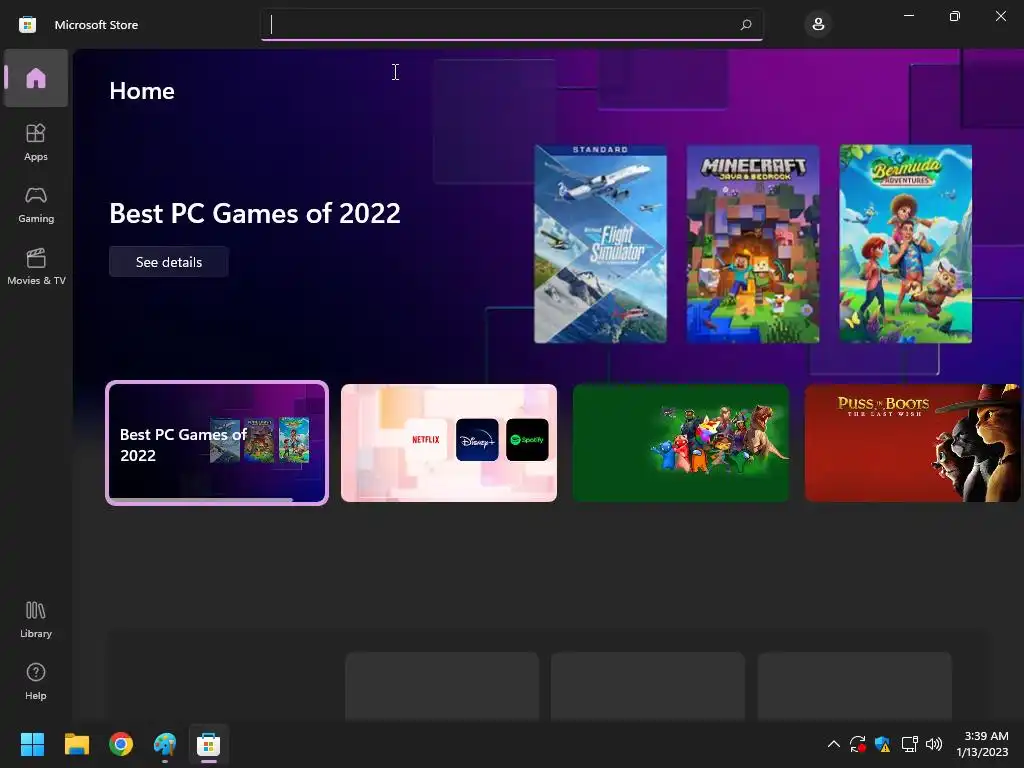The image size is (1024, 768).
Task: Open the Windows Security tray icon
Action: coord(882,744)
